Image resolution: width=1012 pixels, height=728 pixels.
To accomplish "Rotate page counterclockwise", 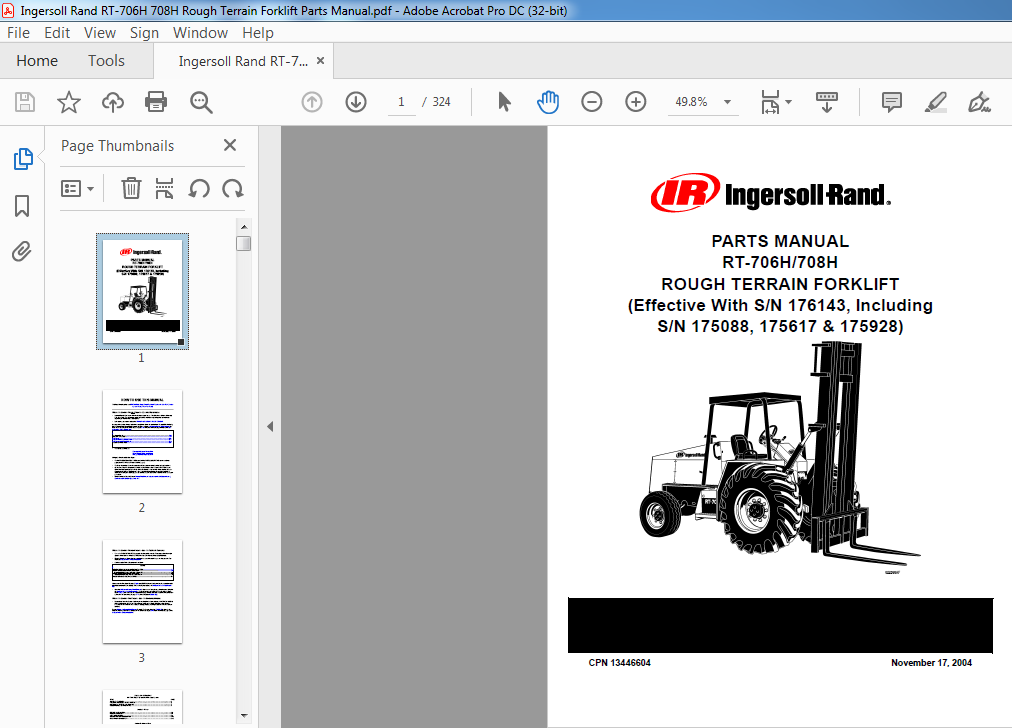I will (x=199, y=188).
